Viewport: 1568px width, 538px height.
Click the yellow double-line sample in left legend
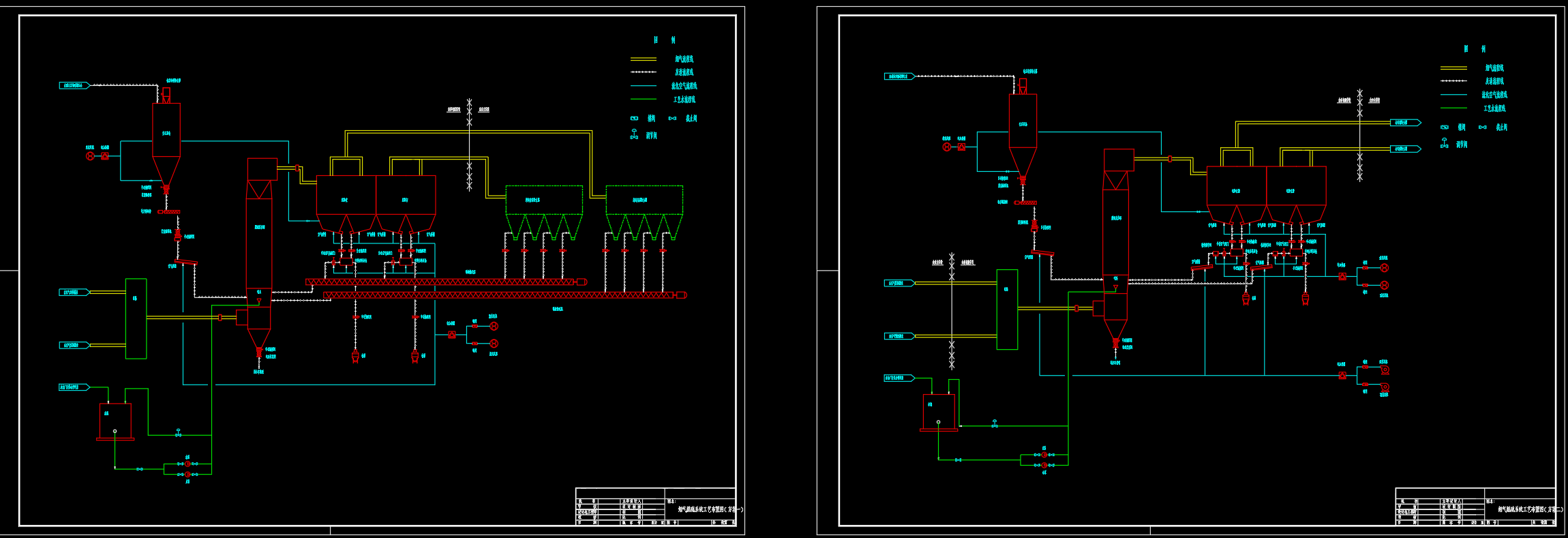tap(643, 59)
